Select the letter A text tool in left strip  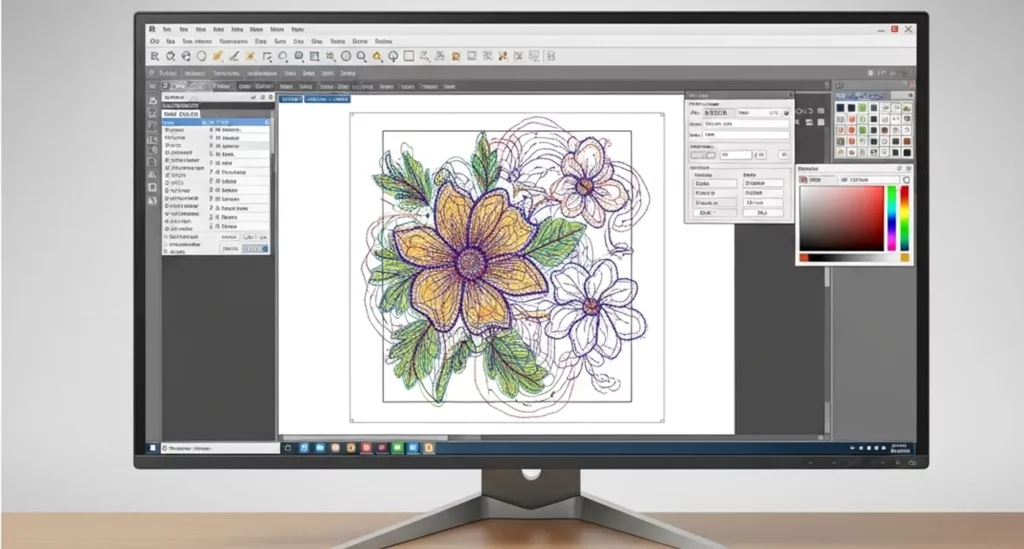point(152,200)
